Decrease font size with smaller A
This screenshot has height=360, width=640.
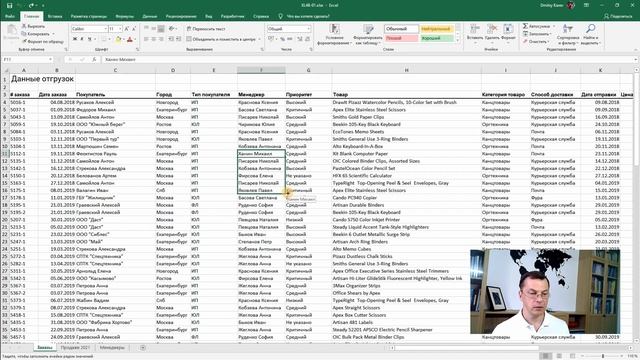coord(134,29)
